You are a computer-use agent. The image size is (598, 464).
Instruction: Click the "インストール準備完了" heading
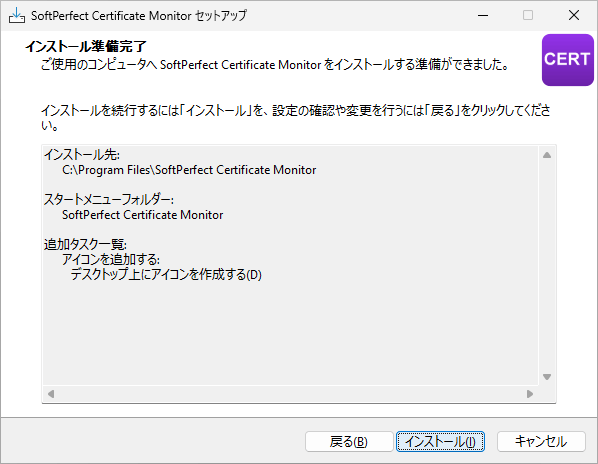click(x=86, y=47)
